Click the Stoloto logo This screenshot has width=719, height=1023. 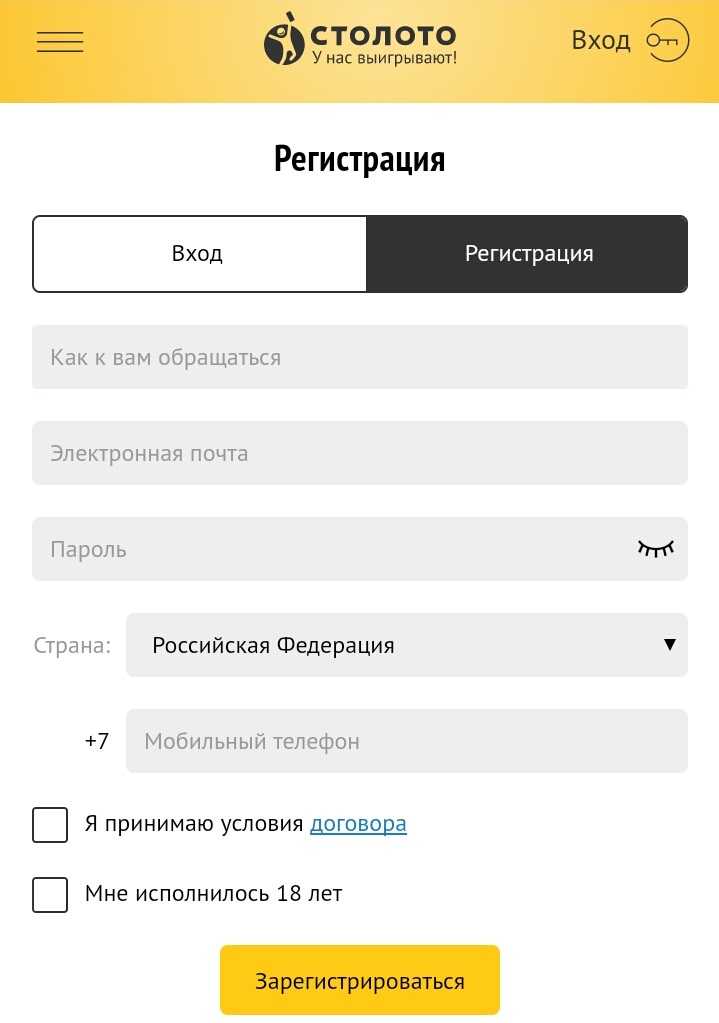coord(359,38)
